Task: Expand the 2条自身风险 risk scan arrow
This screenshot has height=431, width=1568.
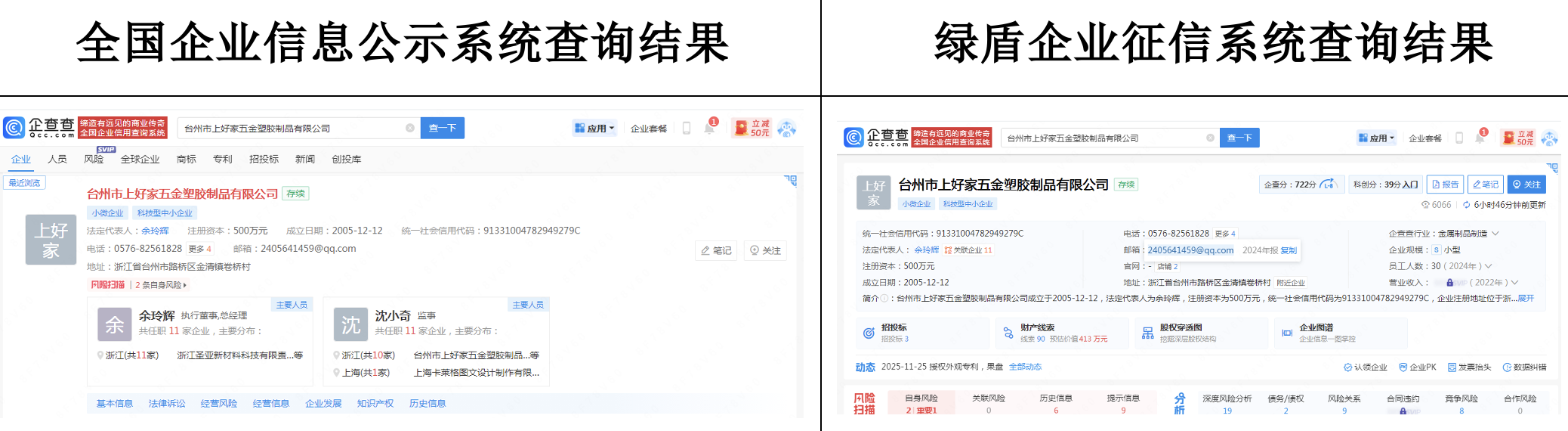Action: [x=185, y=285]
